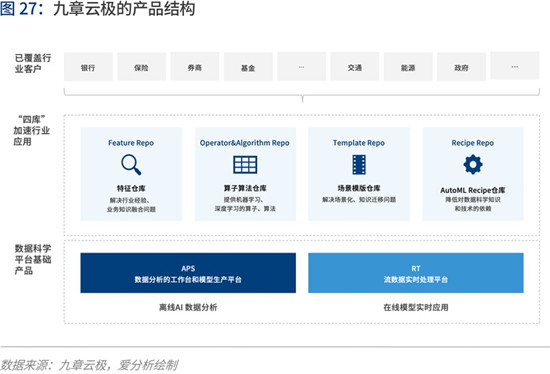Click the Feature Repo magnifying glass icon

[x=131, y=165]
